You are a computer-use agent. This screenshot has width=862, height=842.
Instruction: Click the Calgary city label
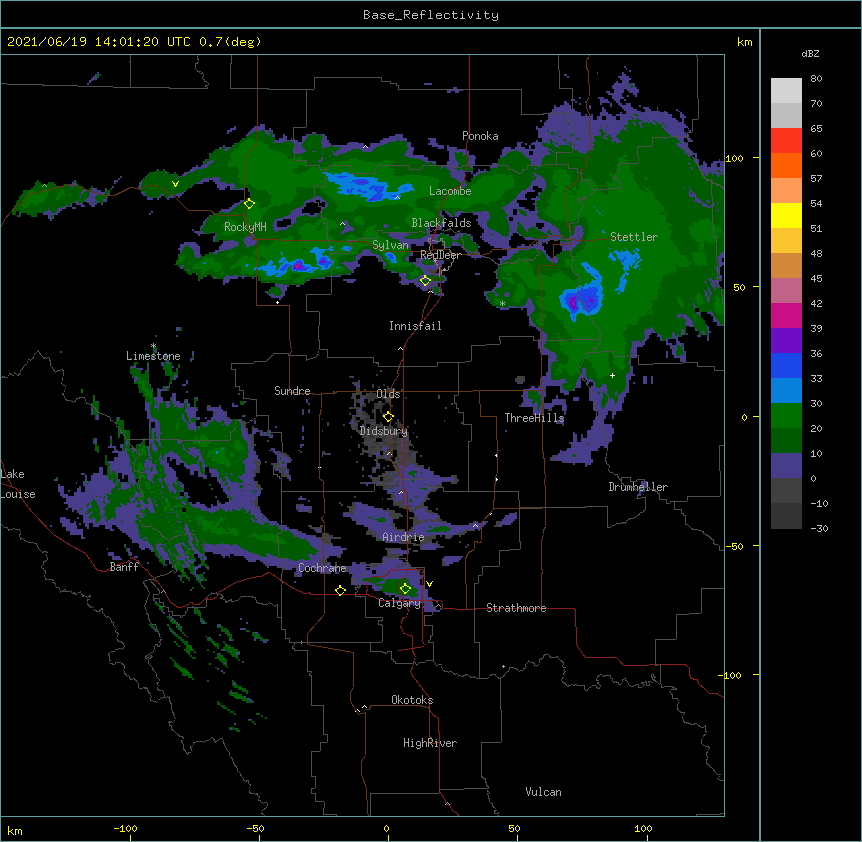tap(399, 603)
